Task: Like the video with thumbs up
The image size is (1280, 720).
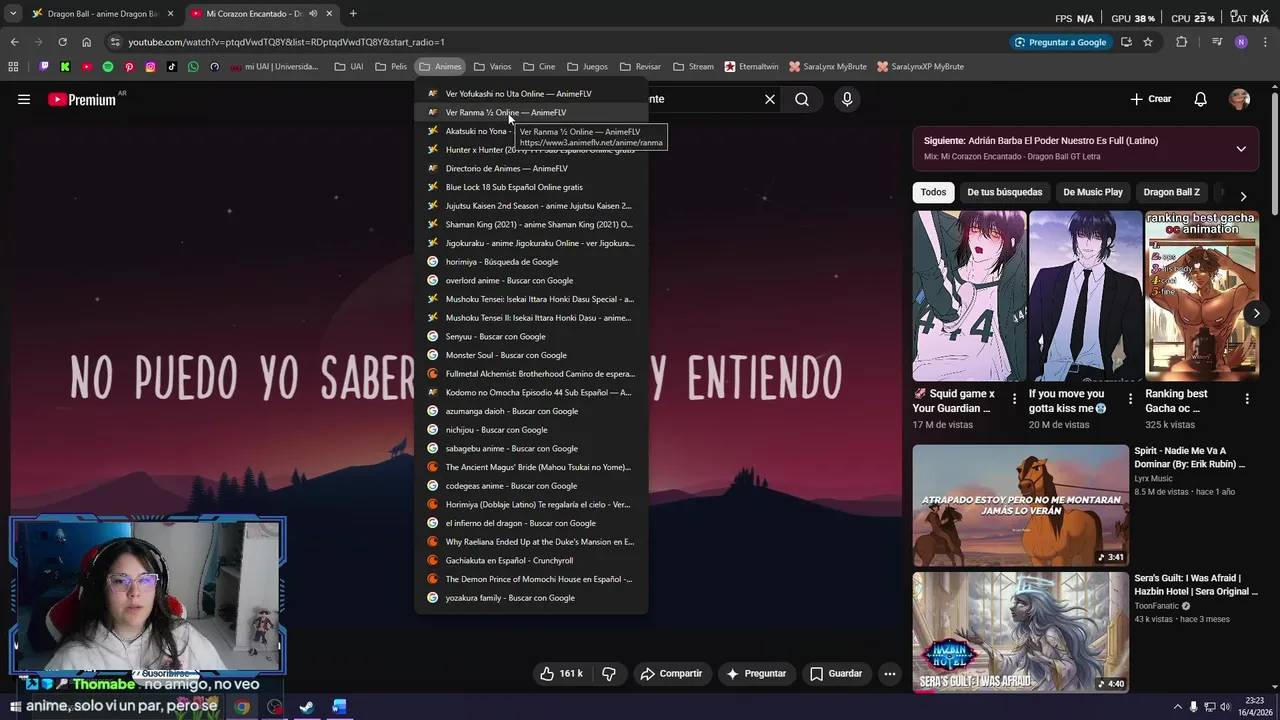Action: [561, 674]
